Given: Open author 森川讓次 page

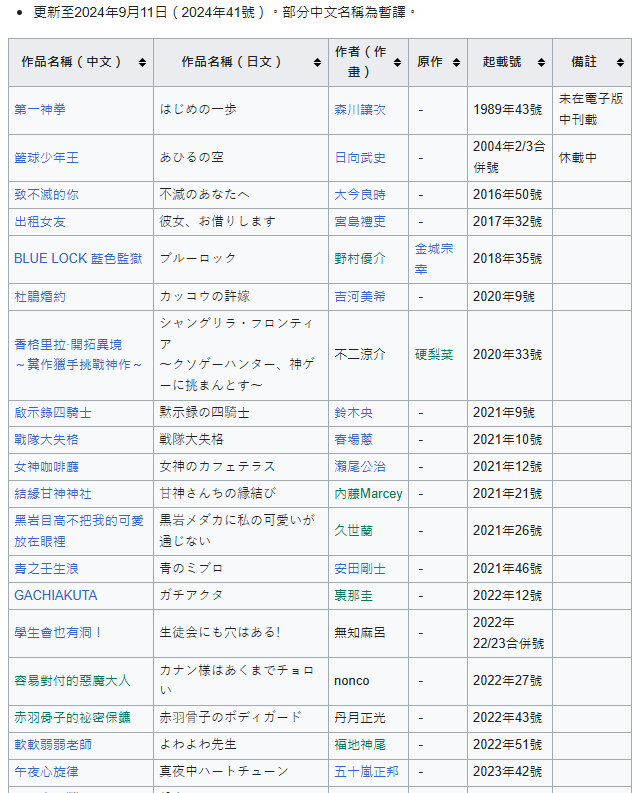Looking at the screenshot, I should [360, 110].
